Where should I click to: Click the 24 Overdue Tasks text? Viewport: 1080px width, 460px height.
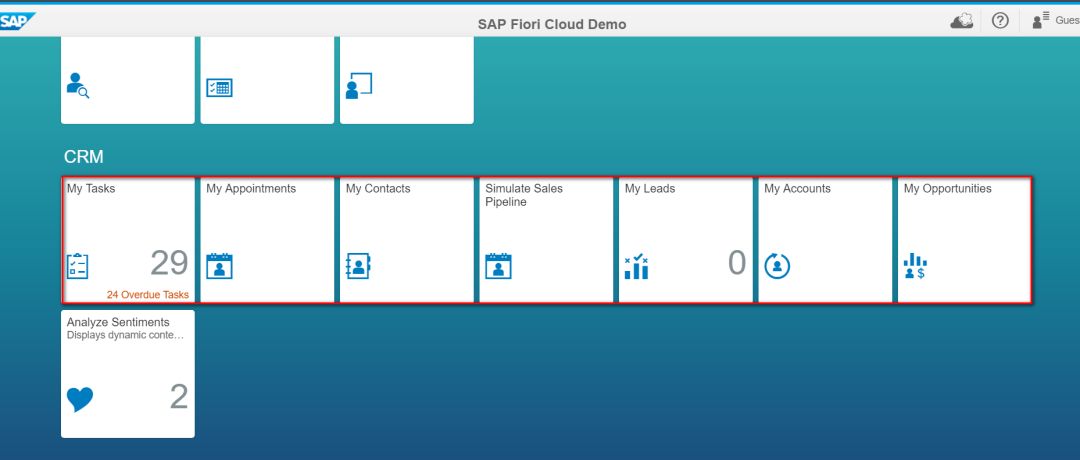(147, 295)
